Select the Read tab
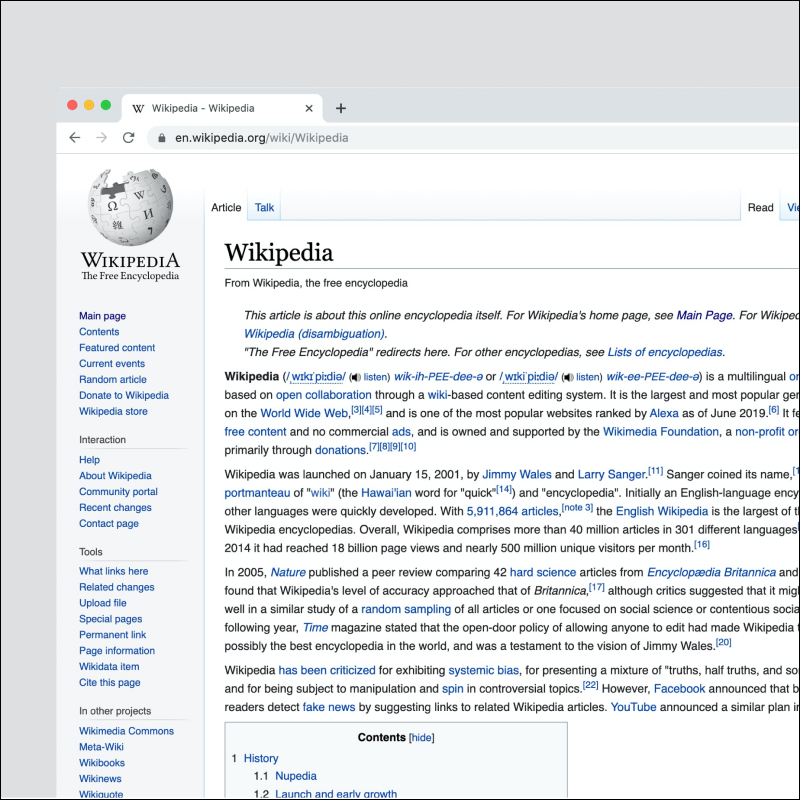Screen dimensions: 800x800 click(x=760, y=208)
